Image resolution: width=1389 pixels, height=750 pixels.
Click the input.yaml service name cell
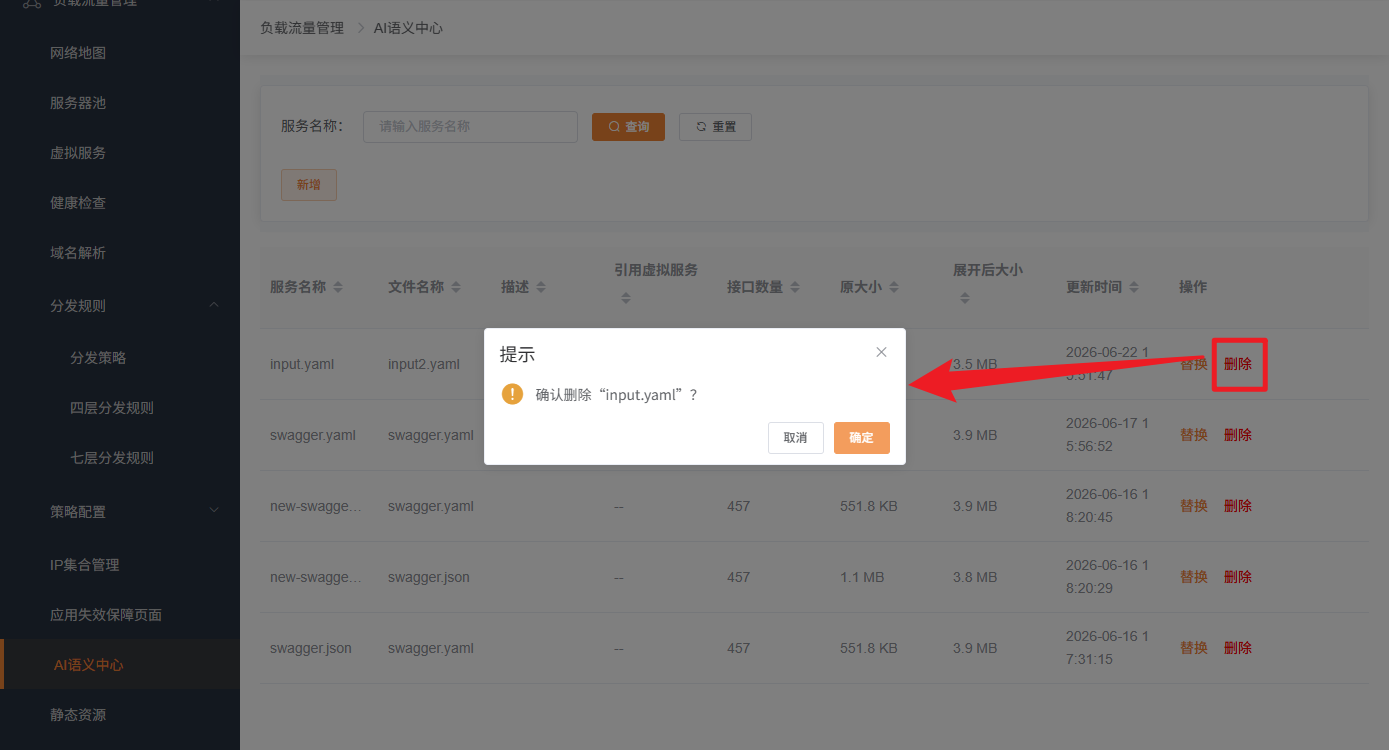click(302, 364)
